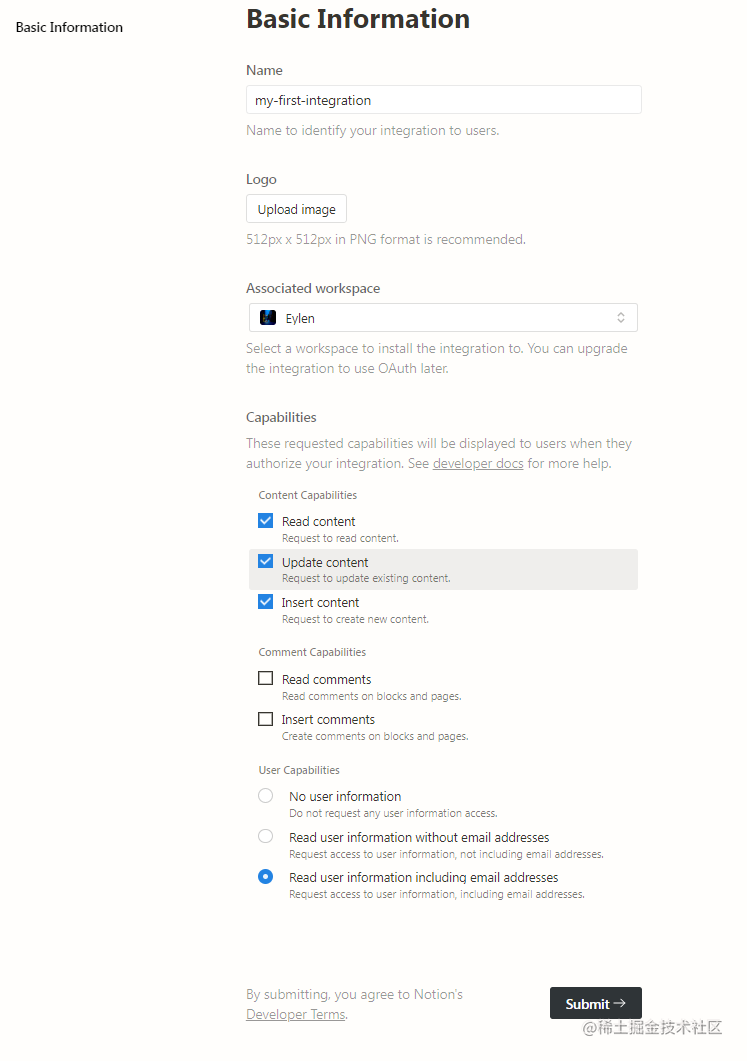Screen dimensions: 747x1061
Task: Submit the integration form
Action: click(x=595, y=1003)
